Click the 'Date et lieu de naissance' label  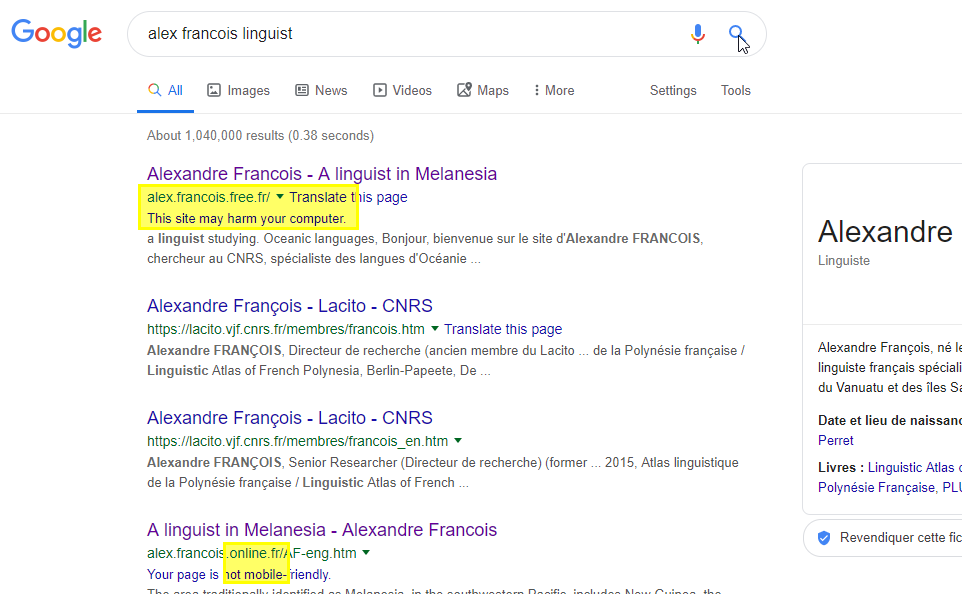890,421
